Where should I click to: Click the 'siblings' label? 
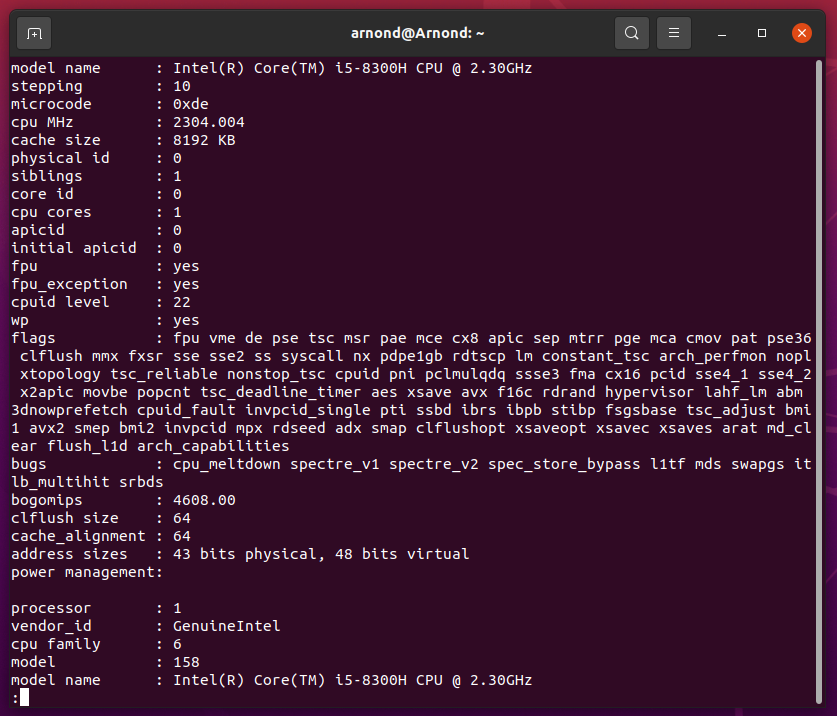[x=47, y=176]
